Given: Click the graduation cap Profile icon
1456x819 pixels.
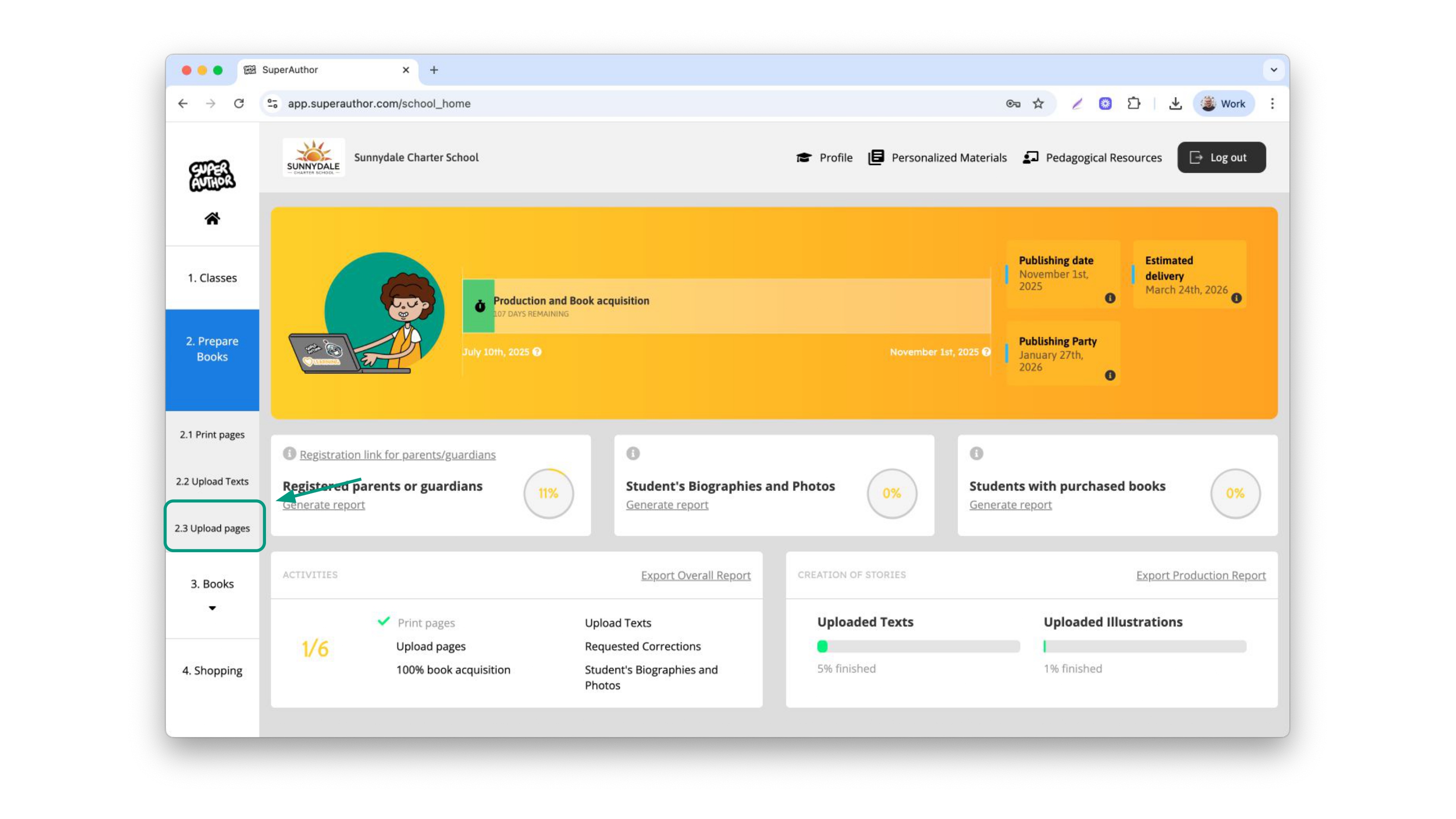Looking at the screenshot, I should coord(804,158).
